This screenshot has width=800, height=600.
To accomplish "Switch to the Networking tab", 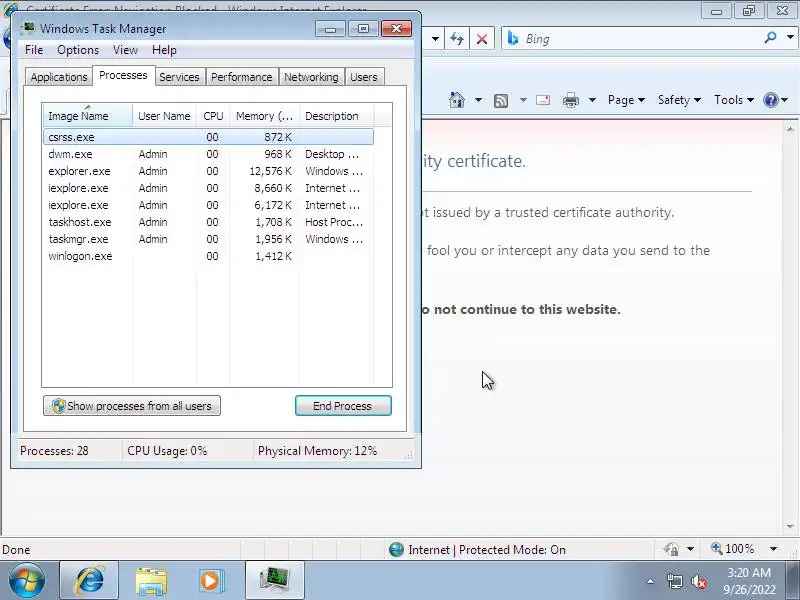I will pyautogui.click(x=311, y=77).
